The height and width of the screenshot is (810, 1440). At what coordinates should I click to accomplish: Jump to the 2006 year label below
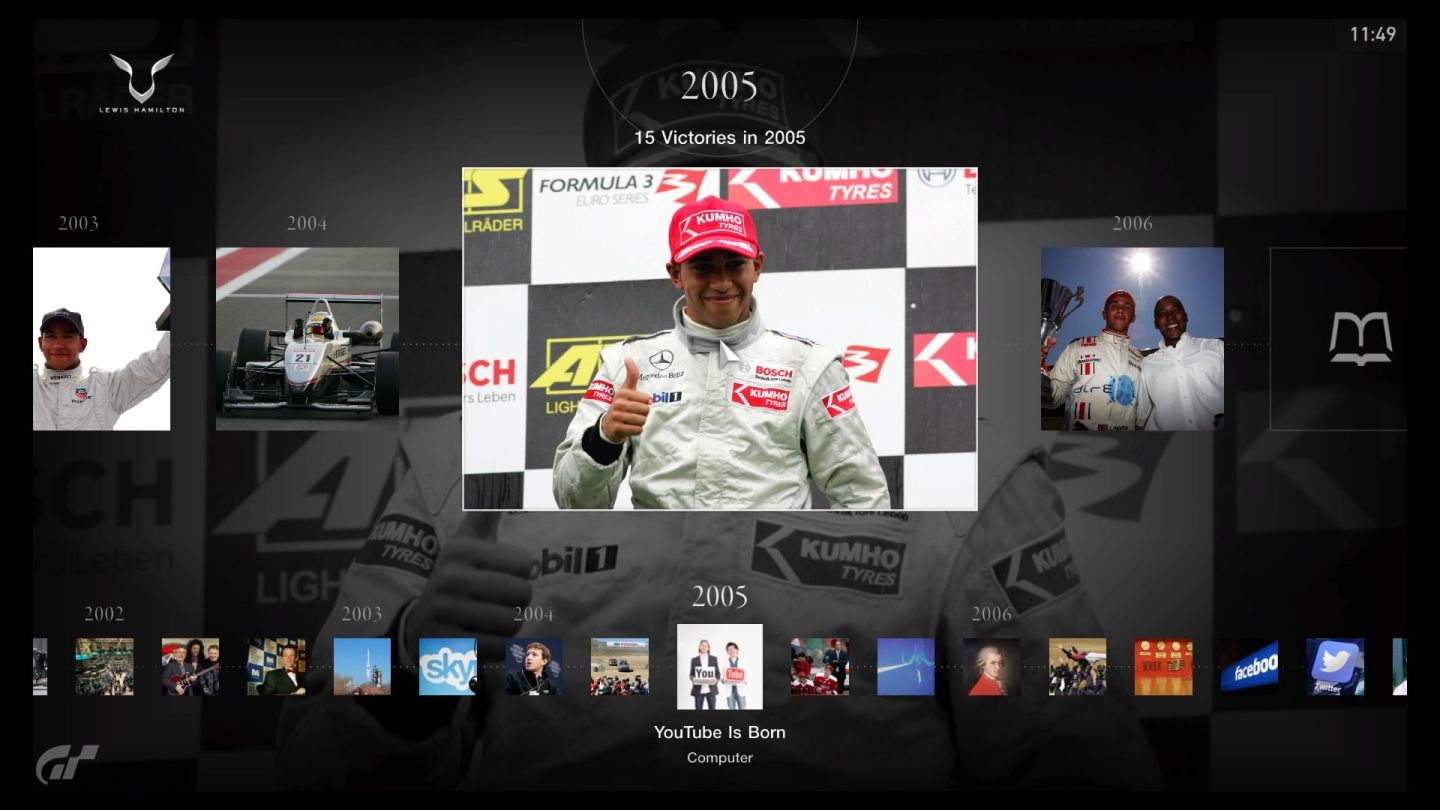[992, 614]
